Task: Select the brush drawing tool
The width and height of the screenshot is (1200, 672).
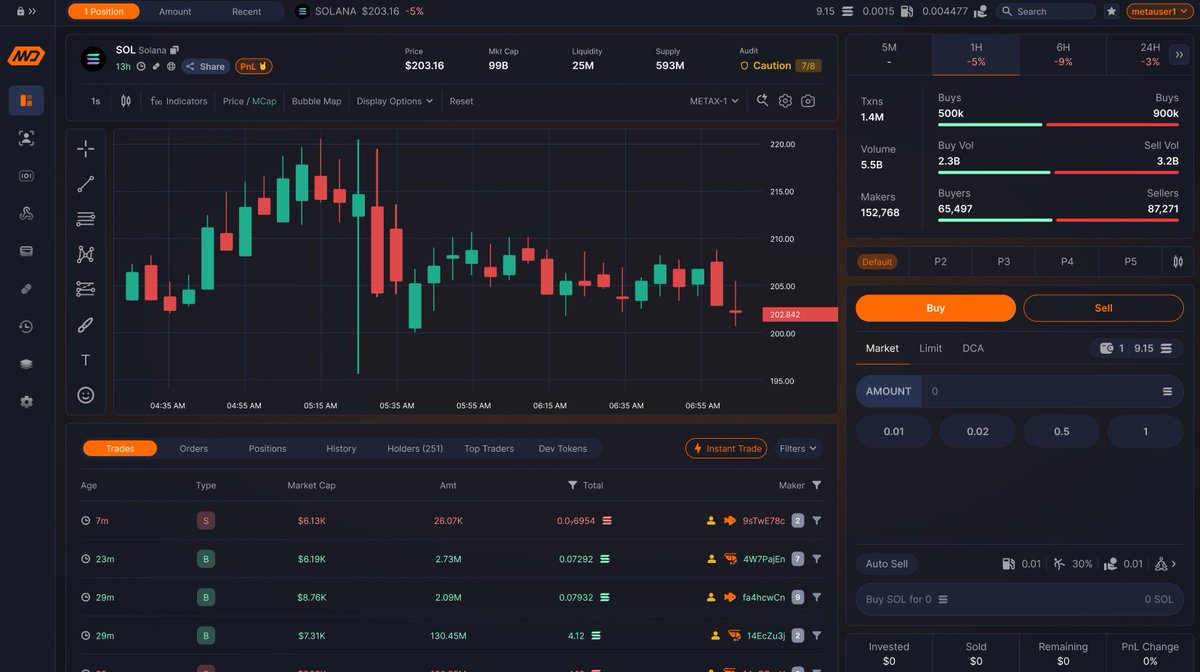Action: (x=85, y=324)
